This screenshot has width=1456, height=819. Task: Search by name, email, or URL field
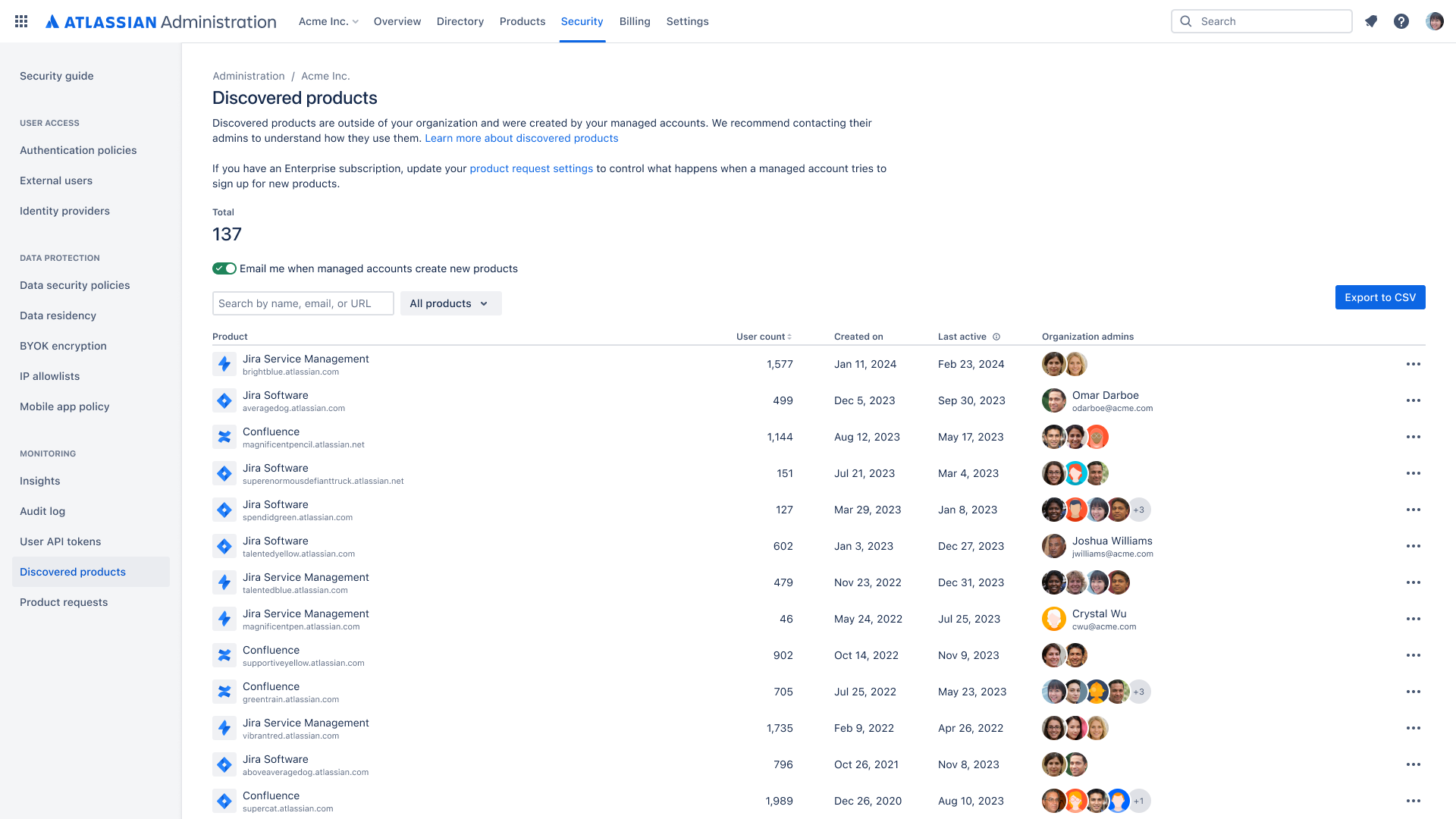pos(303,303)
